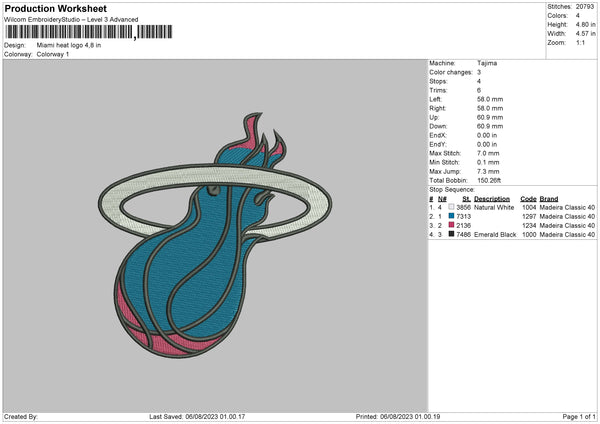Screen dimensions: 600x424
Task: Click the blue 7313 thread swatch
Action: (452, 216)
